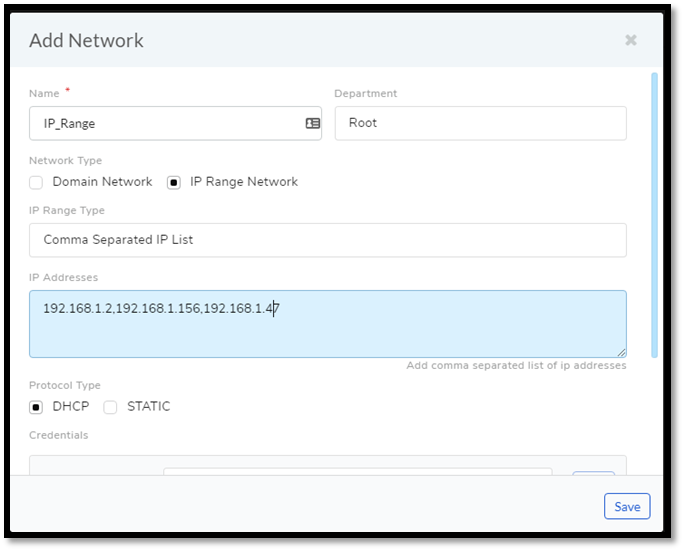Close the Add Network dialog
Viewport: 684px width, 551px height.
[631, 40]
